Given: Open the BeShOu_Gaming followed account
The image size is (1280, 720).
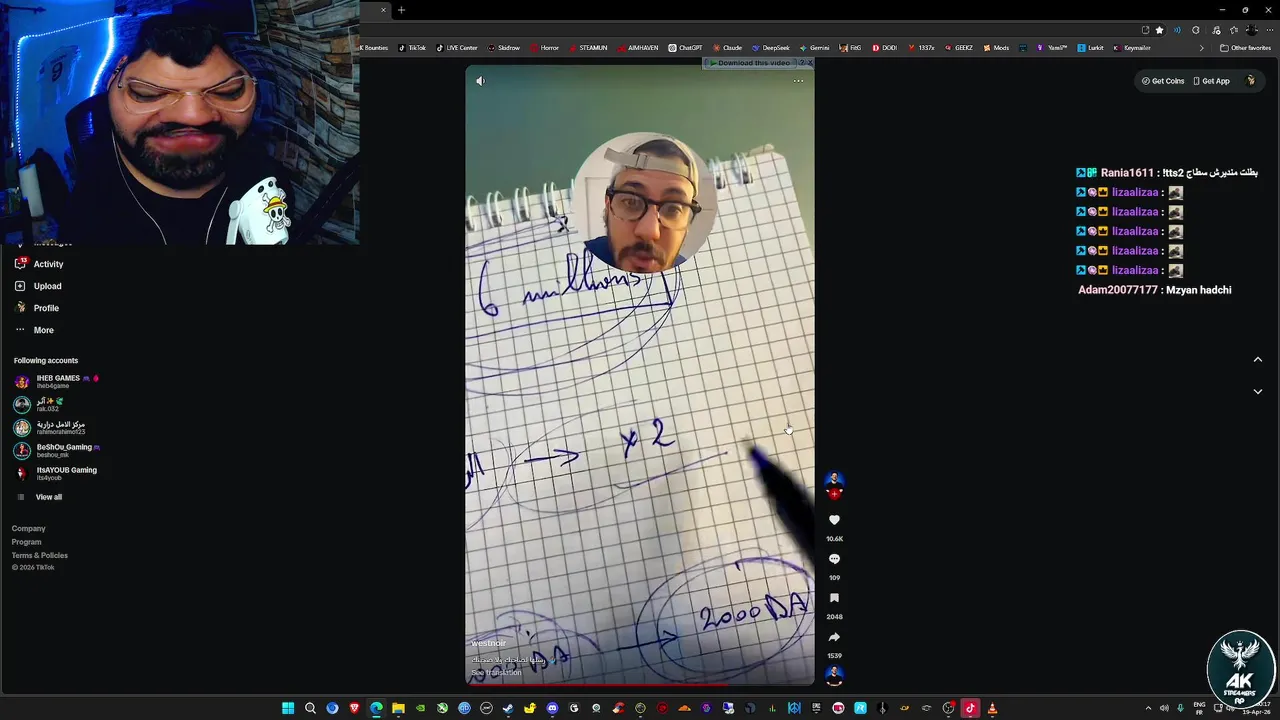Looking at the screenshot, I should point(58,450).
